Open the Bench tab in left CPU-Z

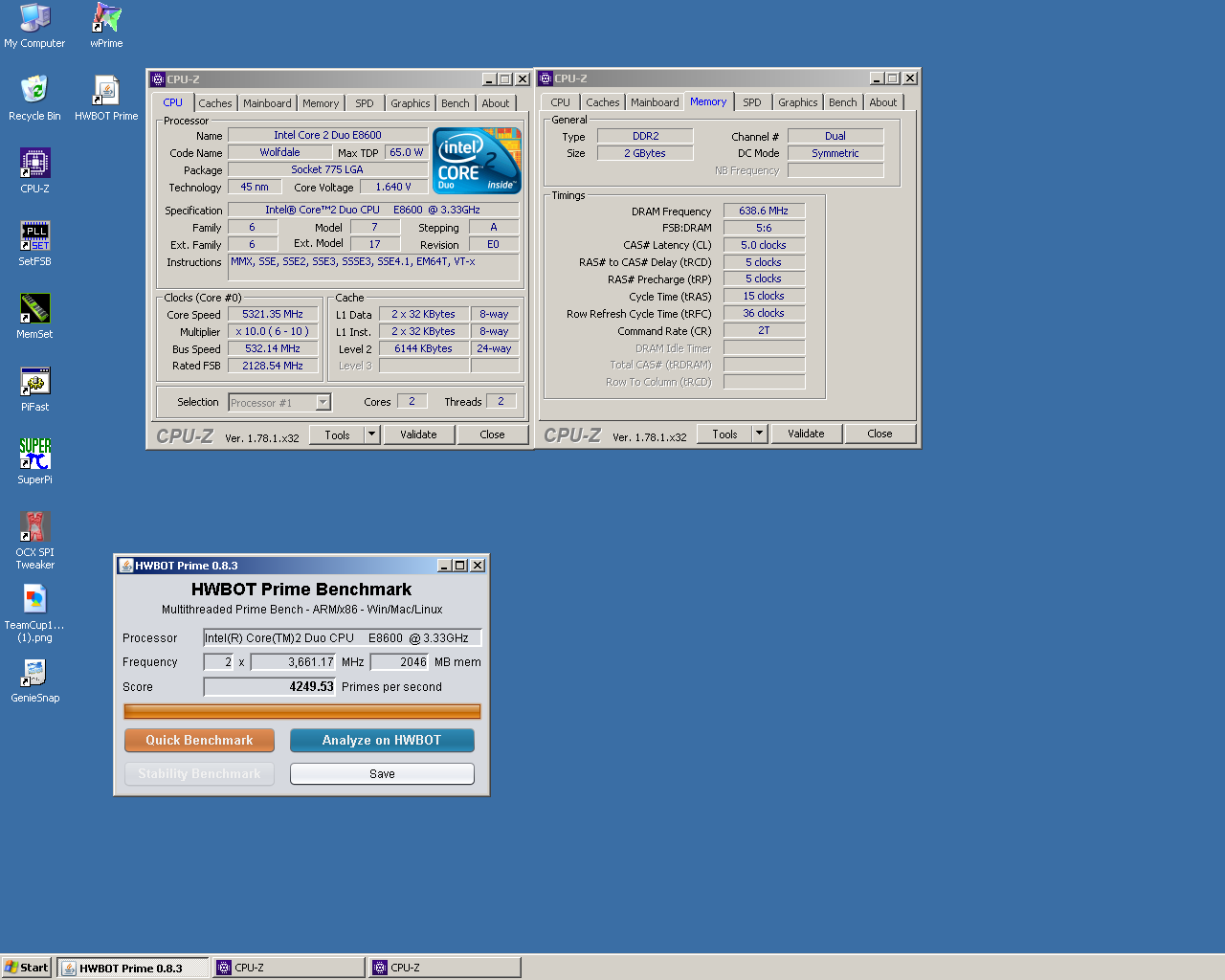pyautogui.click(x=456, y=103)
